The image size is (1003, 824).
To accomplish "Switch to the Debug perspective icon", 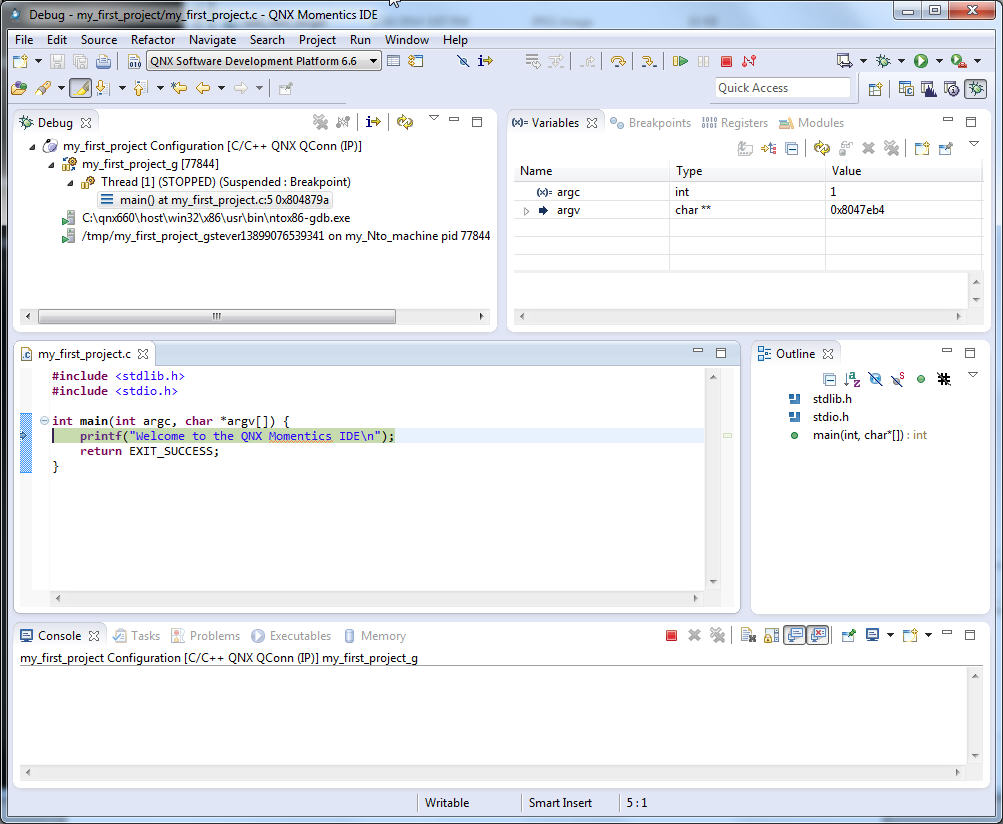I will tap(975, 89).
